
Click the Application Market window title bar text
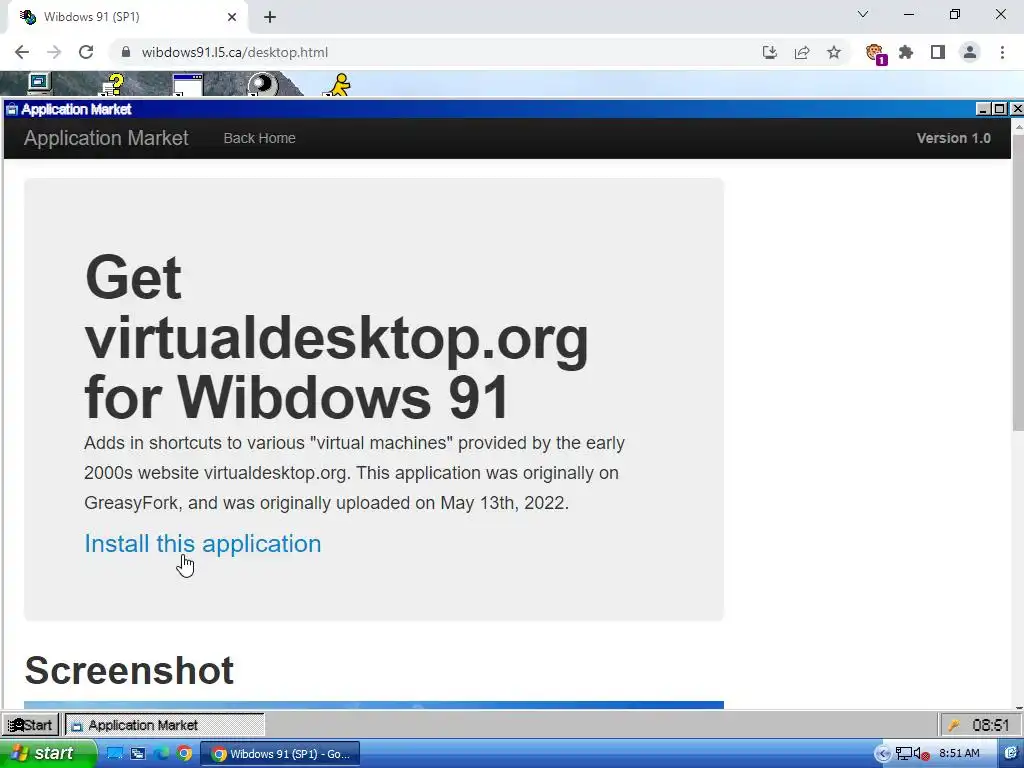(76, 109)
